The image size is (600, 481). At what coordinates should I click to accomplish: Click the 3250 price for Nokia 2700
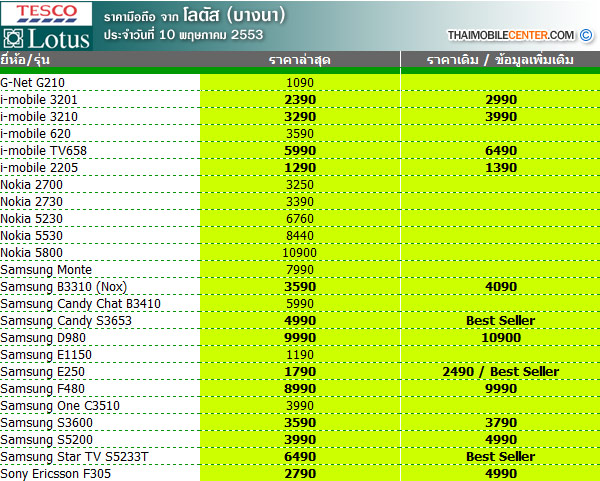tap(300, 185)
